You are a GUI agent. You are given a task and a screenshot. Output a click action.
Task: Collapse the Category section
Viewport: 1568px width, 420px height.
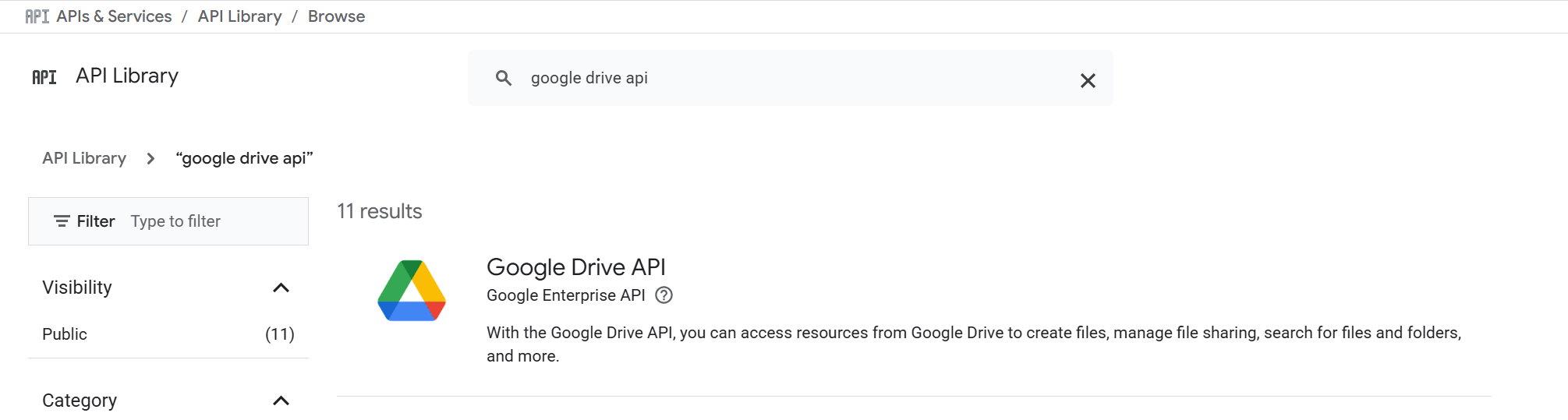[281, 401]
